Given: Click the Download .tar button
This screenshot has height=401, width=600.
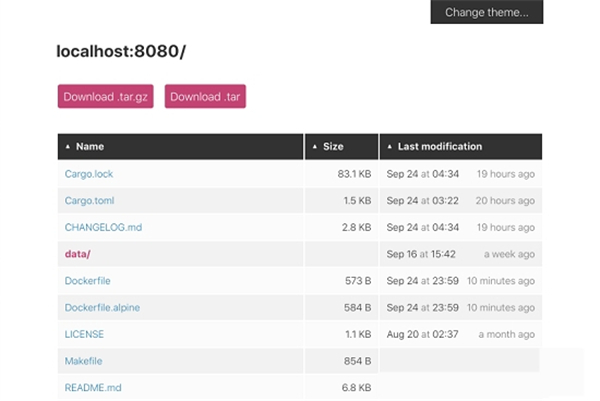Looking at the screenshot, I should [205, 97].
